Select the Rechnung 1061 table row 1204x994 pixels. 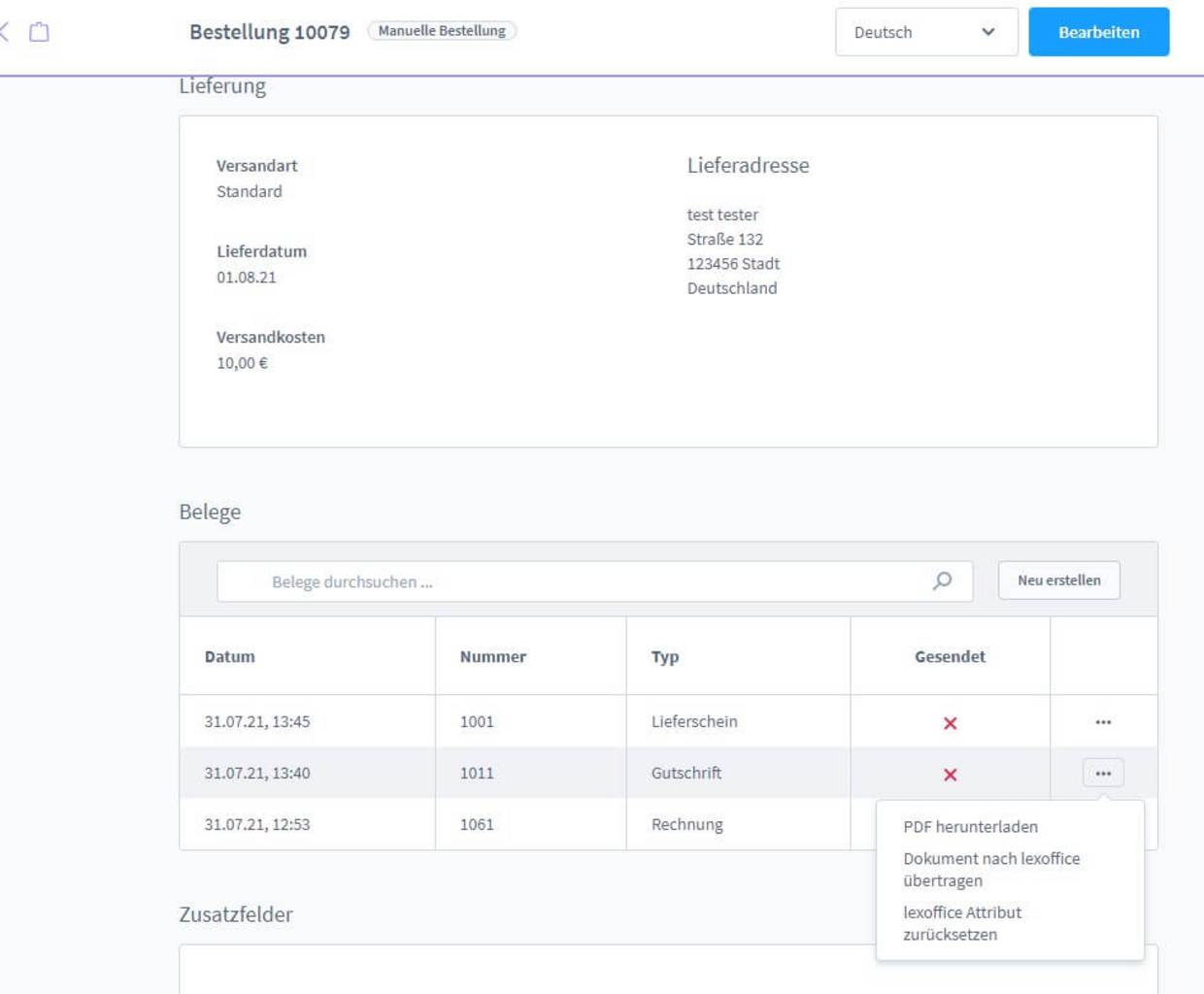point(524,825)
